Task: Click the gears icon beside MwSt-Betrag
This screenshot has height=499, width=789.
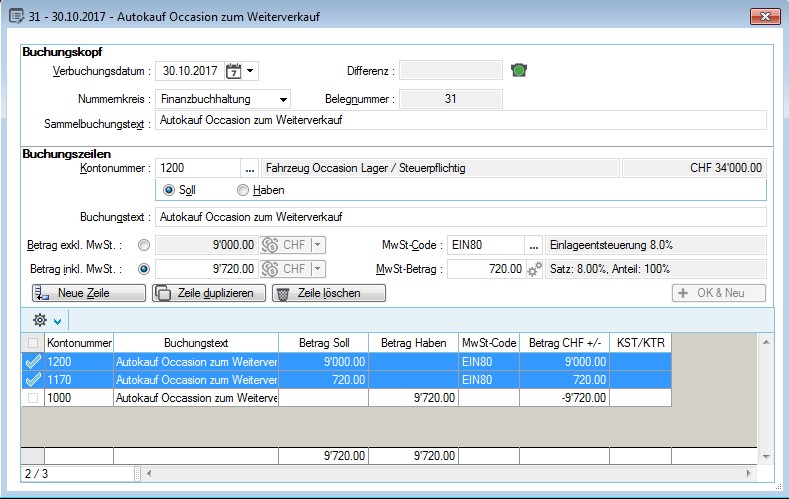Action: pyautogui.click(x=534, y=269)
